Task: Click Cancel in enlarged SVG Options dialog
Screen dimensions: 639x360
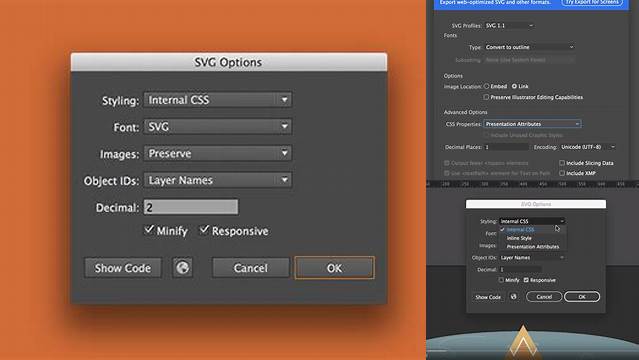Action: pyautogui.click(x=251, y=268)
